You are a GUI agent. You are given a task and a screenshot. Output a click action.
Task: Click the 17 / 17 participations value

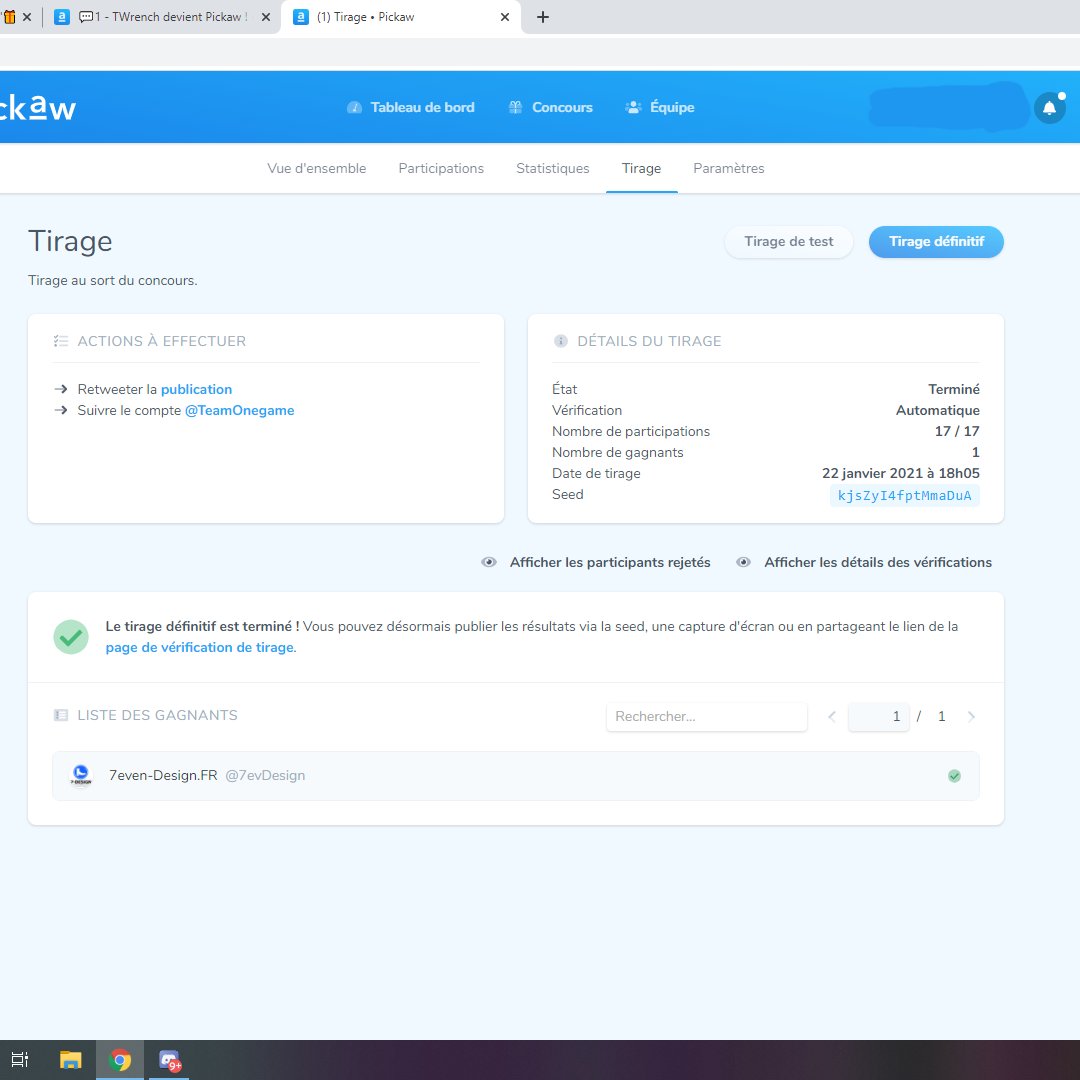tap(957, 431)
